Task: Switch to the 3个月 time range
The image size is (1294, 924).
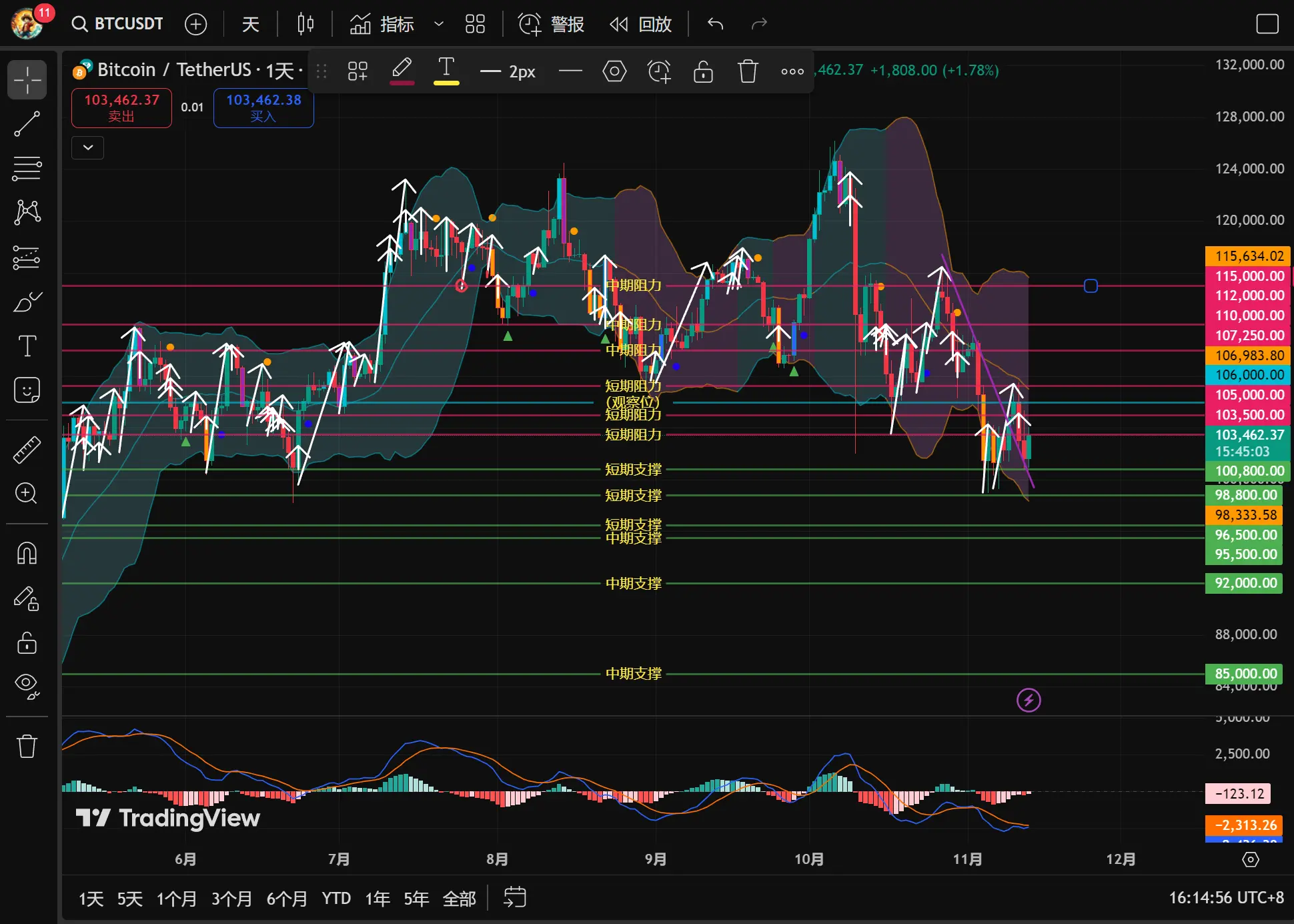Action: pyautogui.click(x=231, y=899)
